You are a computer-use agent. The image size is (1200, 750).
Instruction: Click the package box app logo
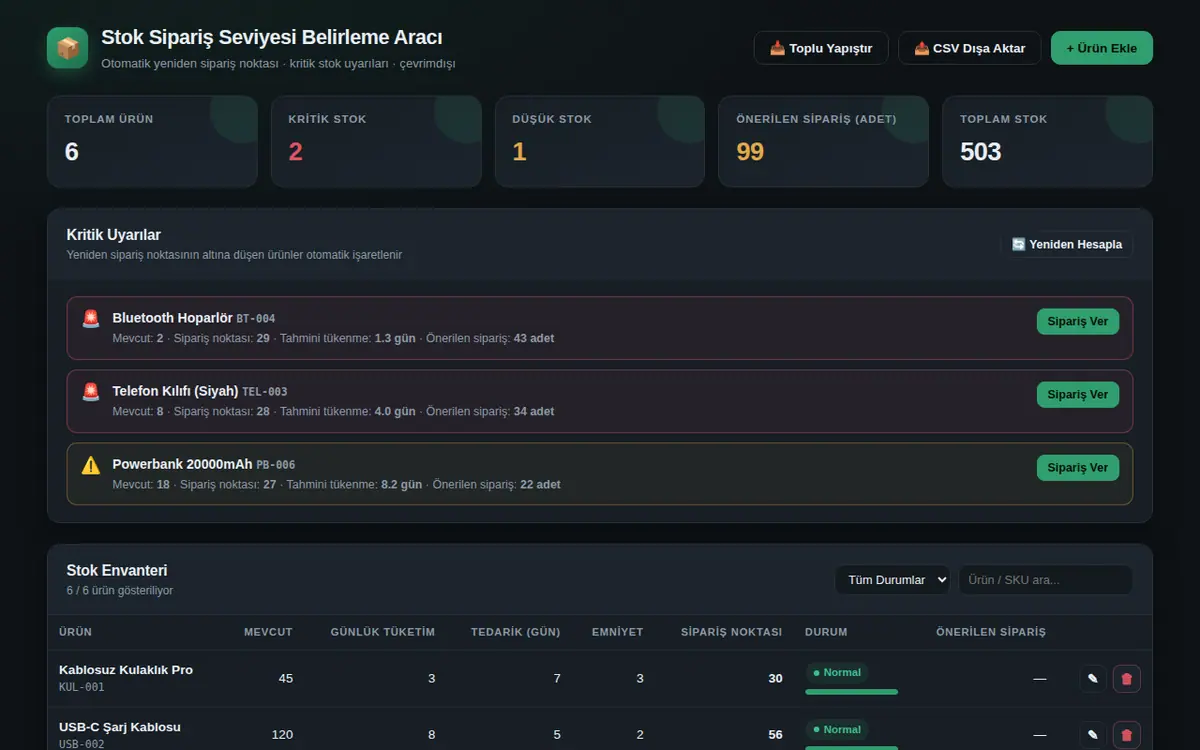click(68, 48)
